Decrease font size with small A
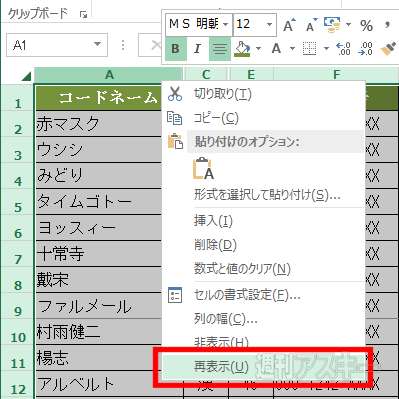Screen dimensions: 399x399 [312, 25]
